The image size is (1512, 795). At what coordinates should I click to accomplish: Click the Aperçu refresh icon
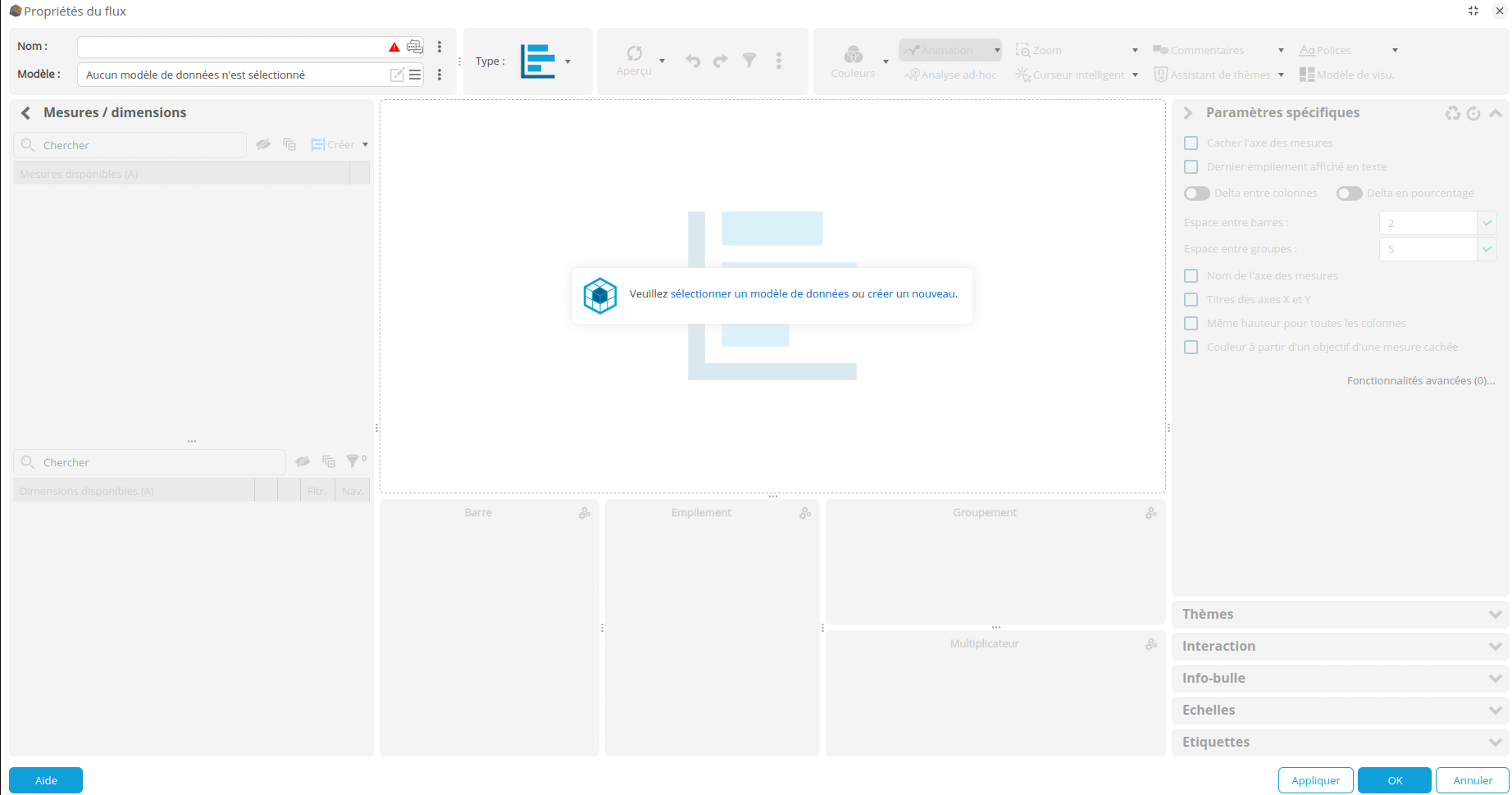pos(634,54)
